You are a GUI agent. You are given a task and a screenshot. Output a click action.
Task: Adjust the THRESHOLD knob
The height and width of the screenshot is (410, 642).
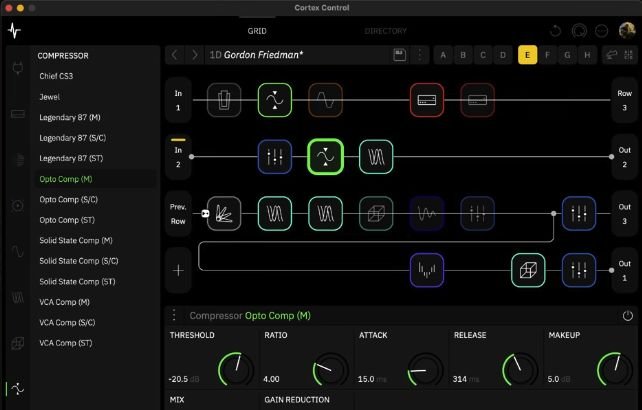236,369
